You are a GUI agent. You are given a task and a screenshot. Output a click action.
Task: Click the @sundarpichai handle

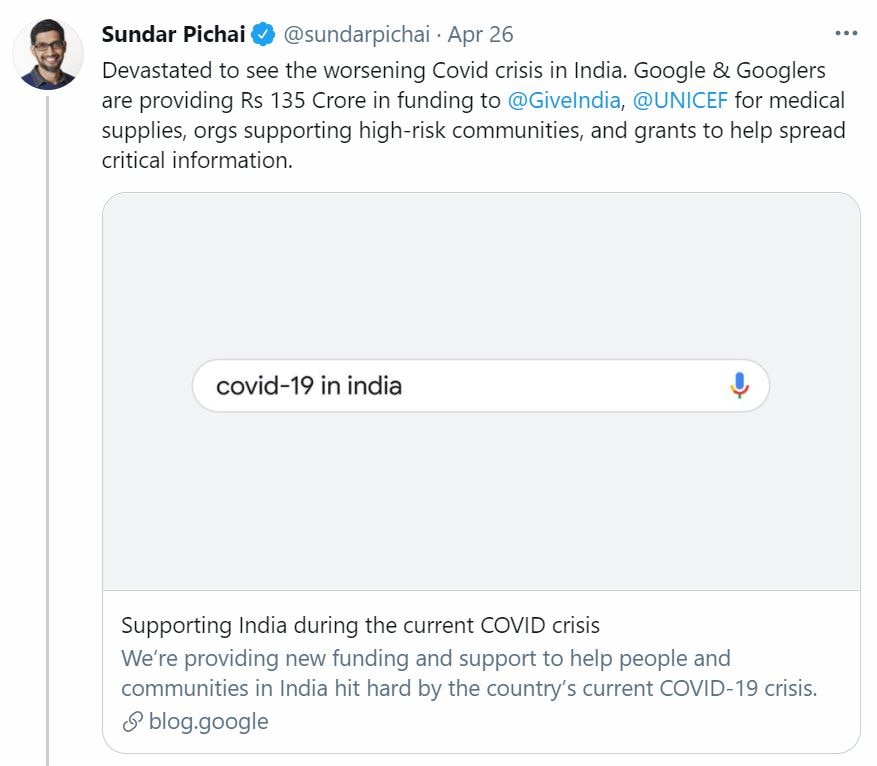click(357, 34)
